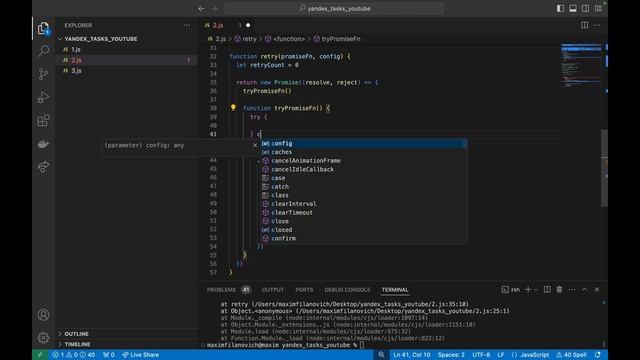Open Customize Layout icon
The image size is (640, 360).
[x=598, y=9]
